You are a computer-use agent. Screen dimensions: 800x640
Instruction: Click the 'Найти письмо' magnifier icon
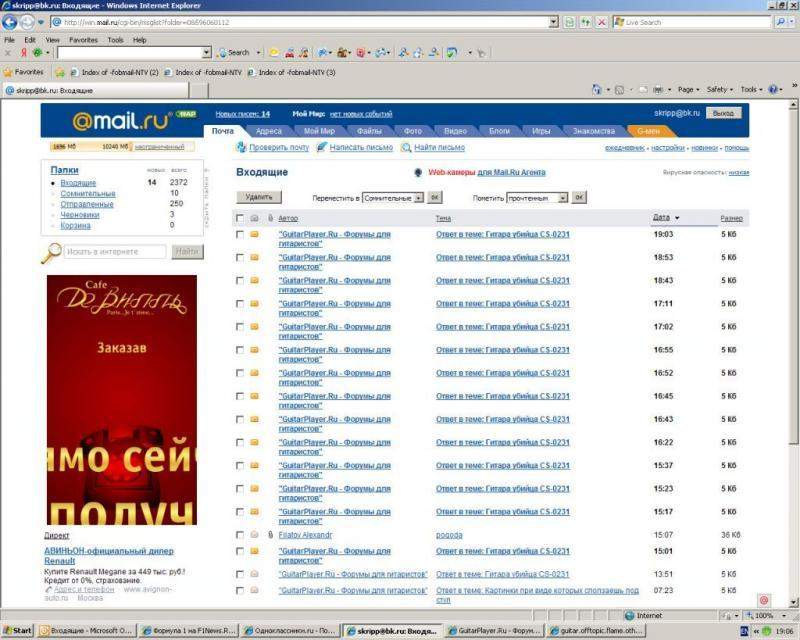406,147
